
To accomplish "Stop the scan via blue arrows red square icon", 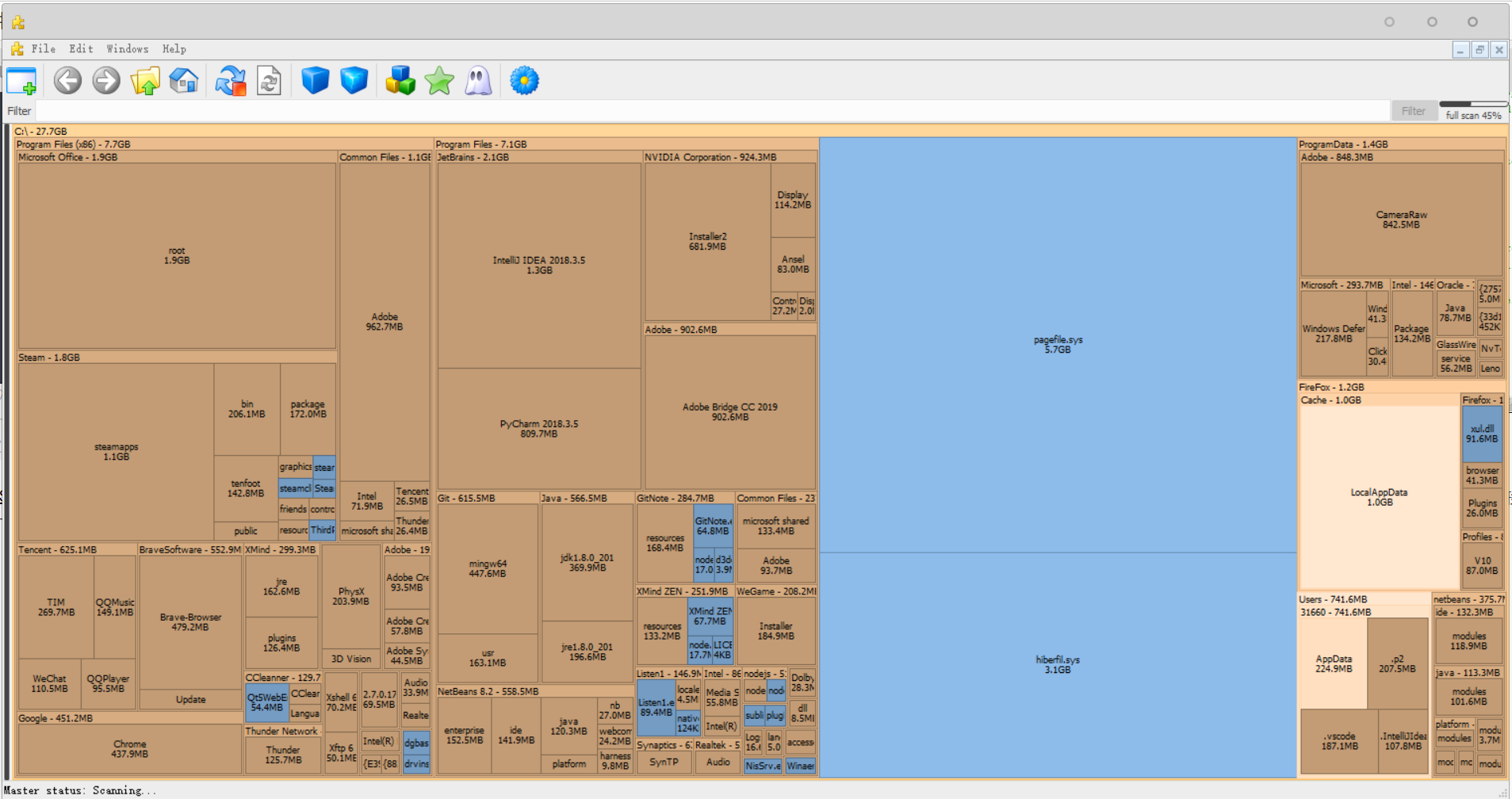I will [231, 81].
